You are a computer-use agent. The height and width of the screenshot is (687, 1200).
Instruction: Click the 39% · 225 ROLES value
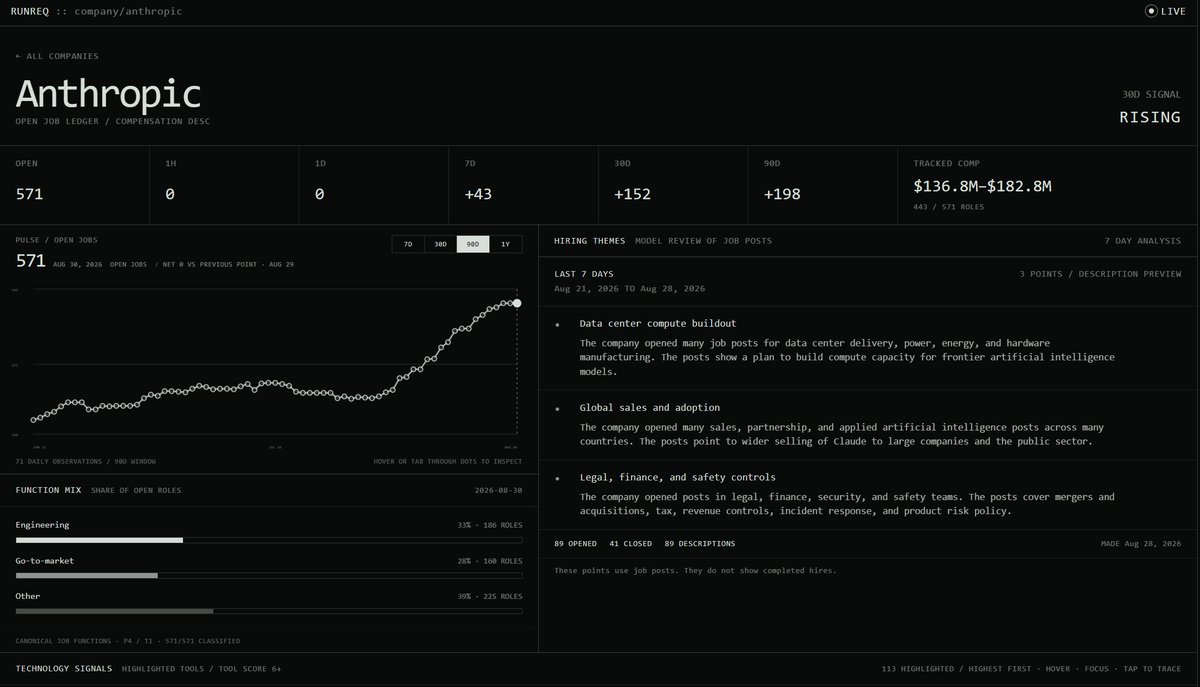pos(490,596)
